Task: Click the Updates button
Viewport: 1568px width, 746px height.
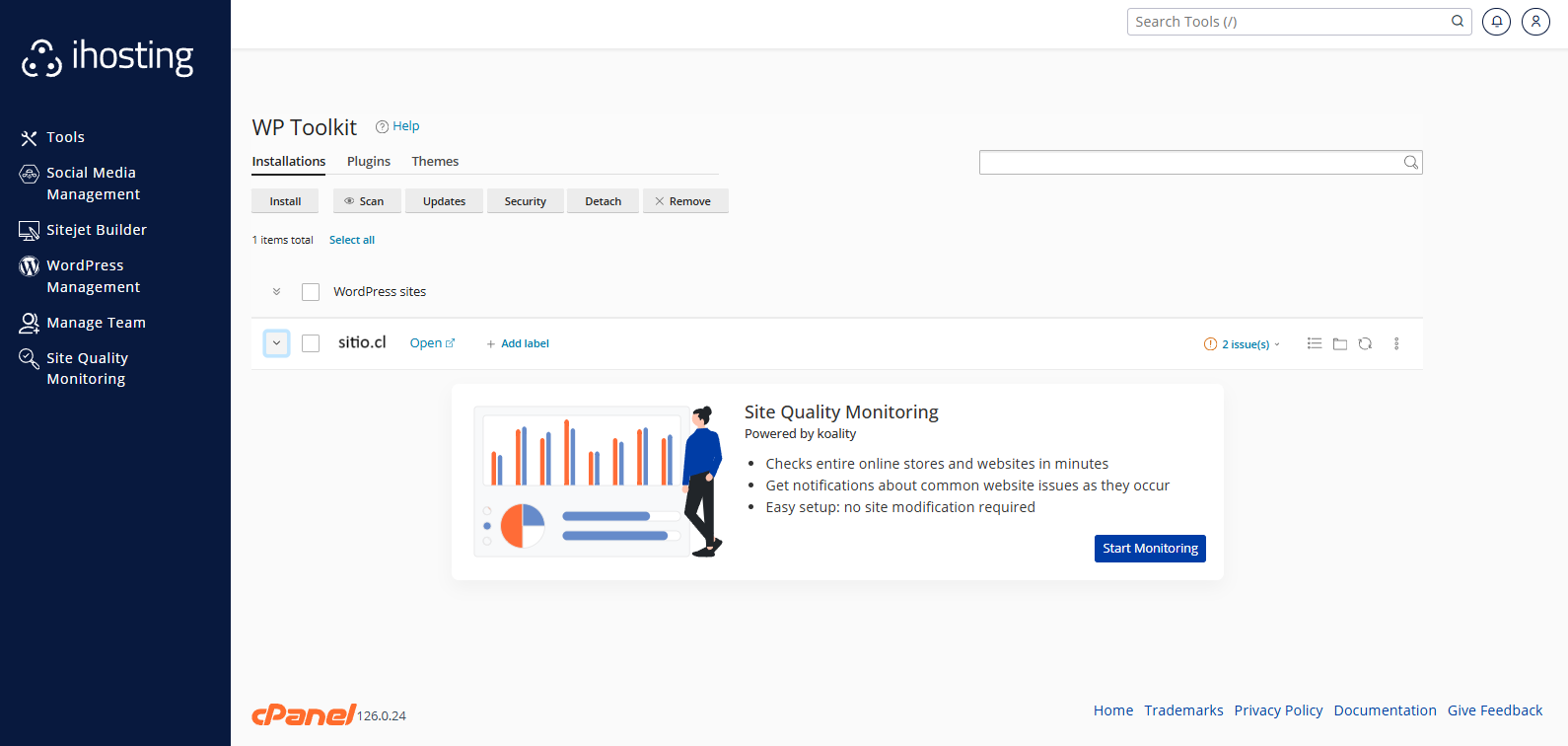Action: point(444,201)
